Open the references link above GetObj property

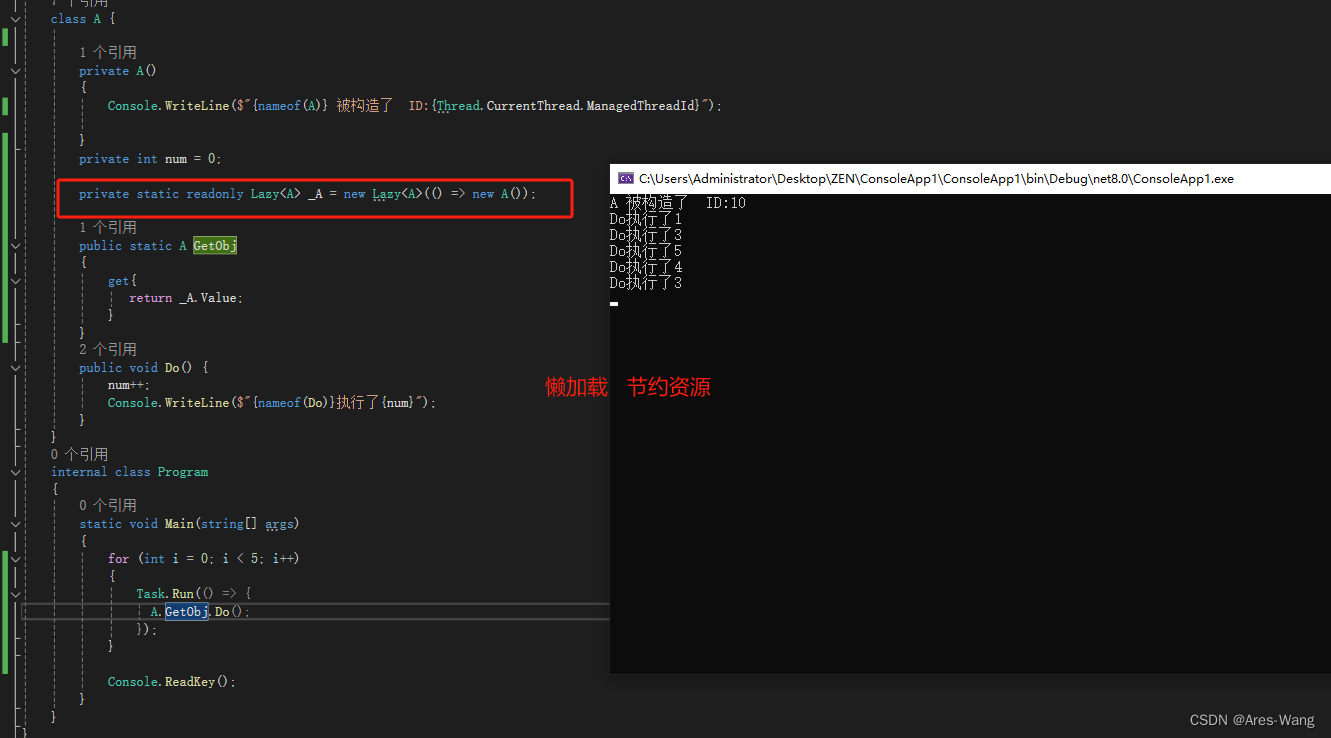tap(108, 228)
